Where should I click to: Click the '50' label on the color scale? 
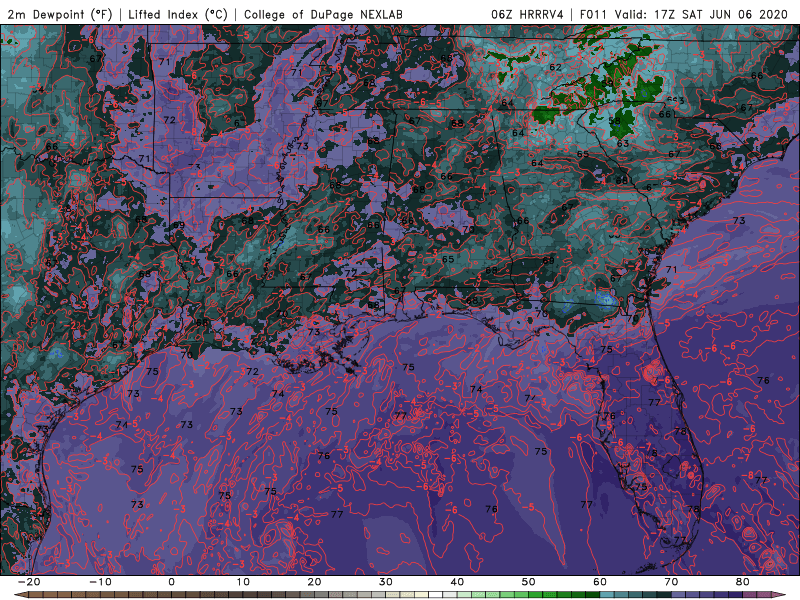[529, 582]
